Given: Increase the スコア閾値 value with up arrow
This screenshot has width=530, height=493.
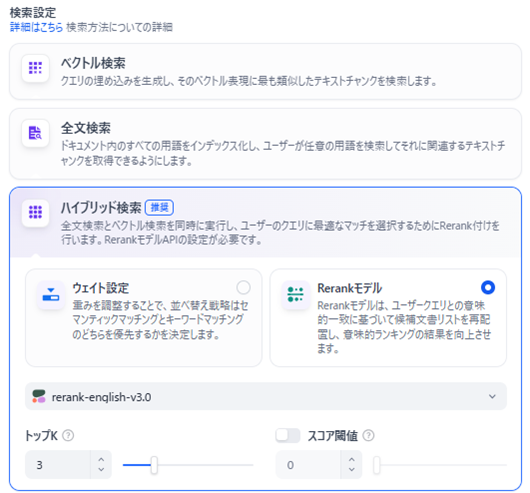Looking at the screenshot, I should 352,460.
